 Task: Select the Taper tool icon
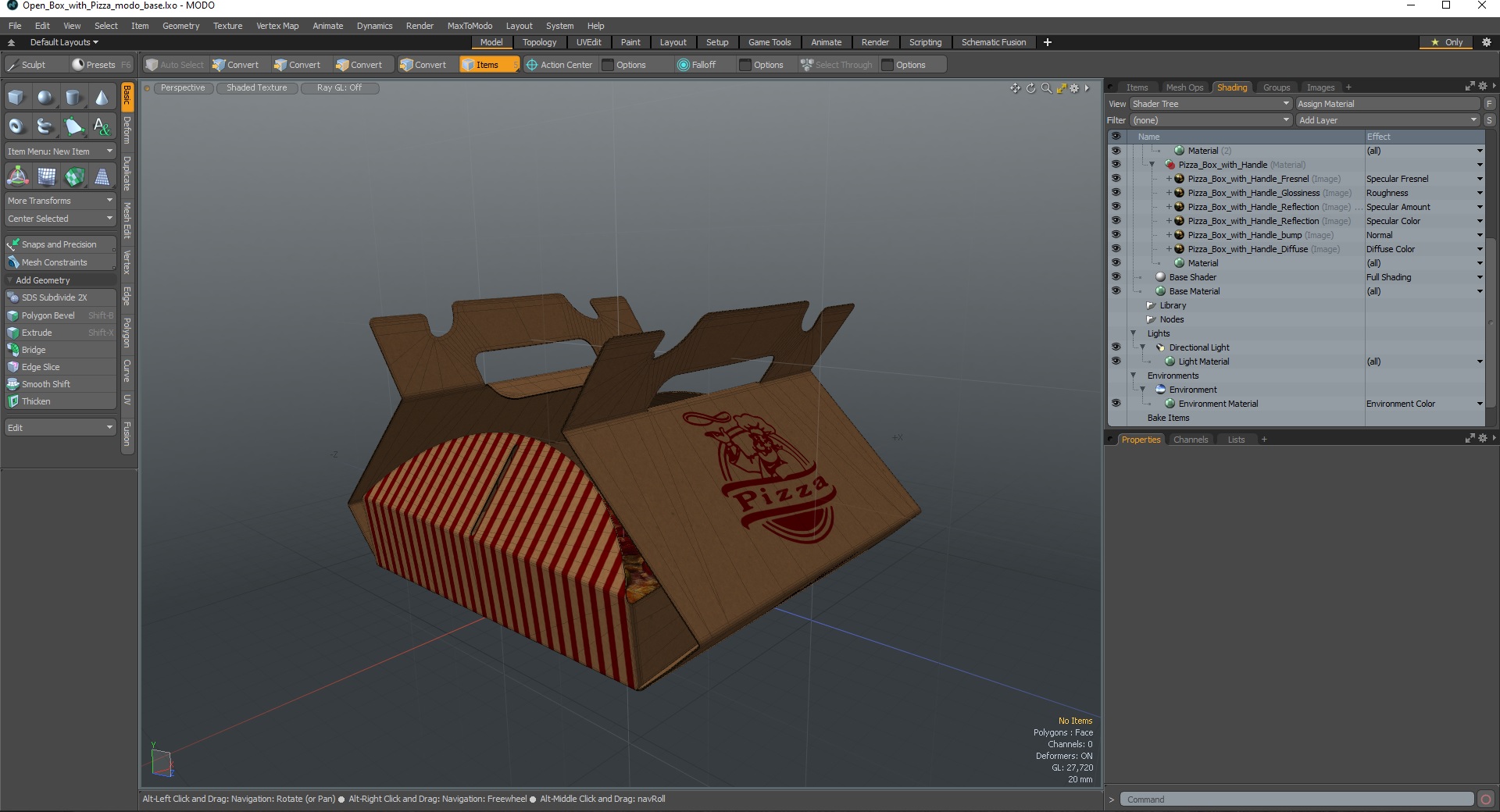[x=102, y=177]
